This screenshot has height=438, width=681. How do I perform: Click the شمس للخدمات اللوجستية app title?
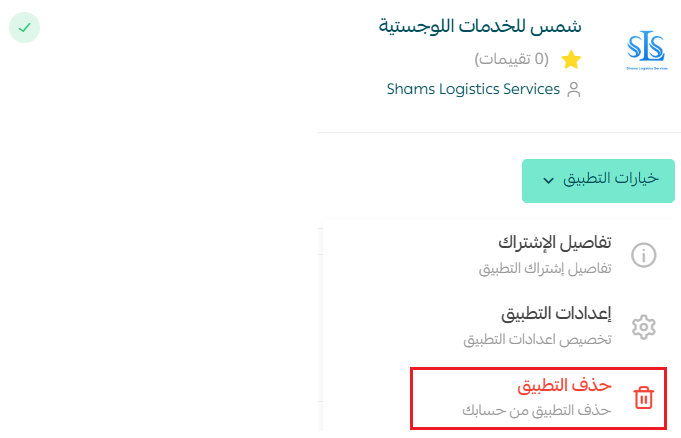coord(480,26)
